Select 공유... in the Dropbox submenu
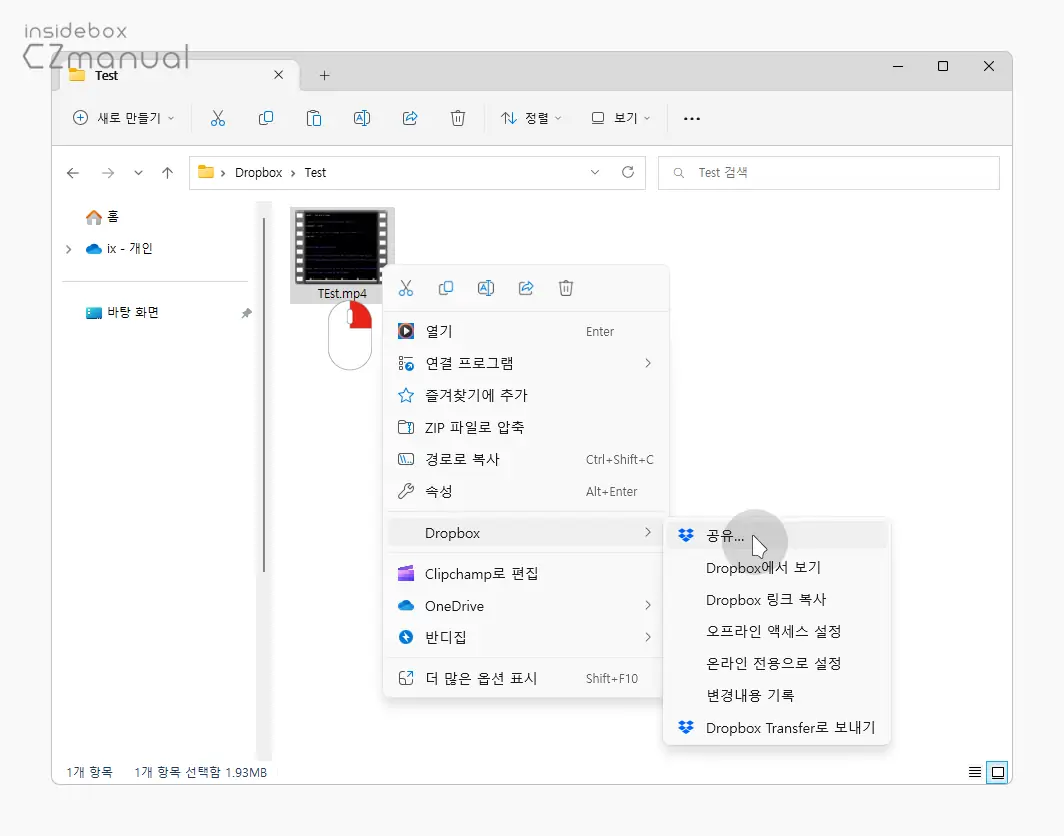 tap(777, 535)
